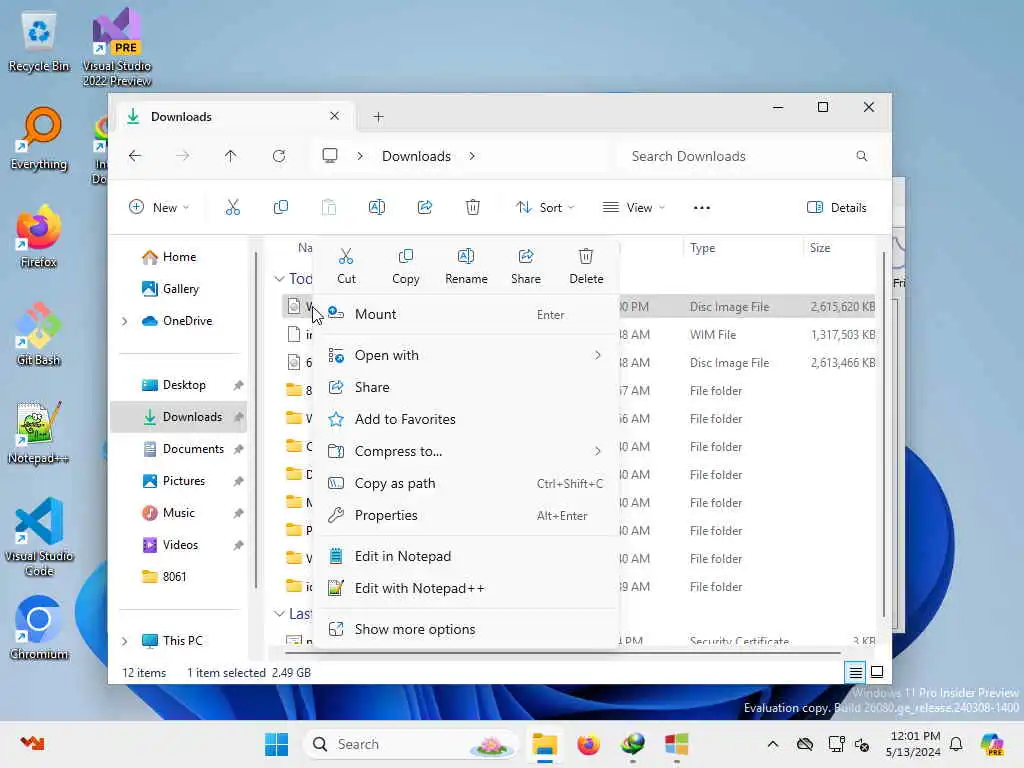Open 8061 folder in sidebar
The image size is (1024, 768).
tap(174, 577)
